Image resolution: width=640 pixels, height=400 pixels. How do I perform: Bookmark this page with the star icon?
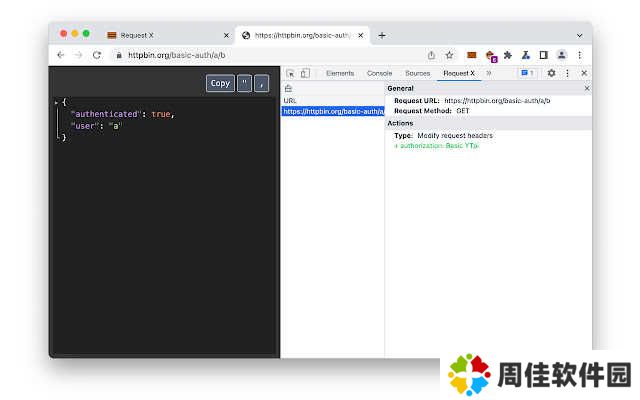coord(449,55)
